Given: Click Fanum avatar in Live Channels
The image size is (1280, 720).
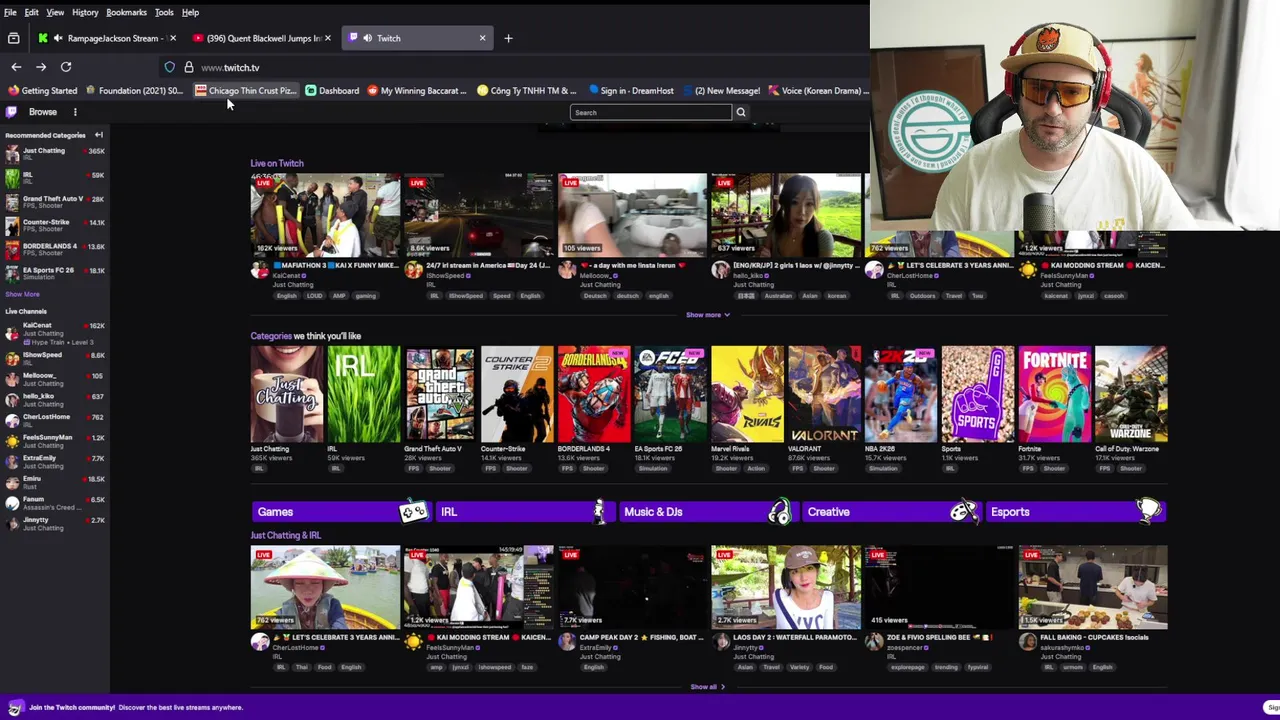Looking at the screenshot, I should (x=12, y=503).
